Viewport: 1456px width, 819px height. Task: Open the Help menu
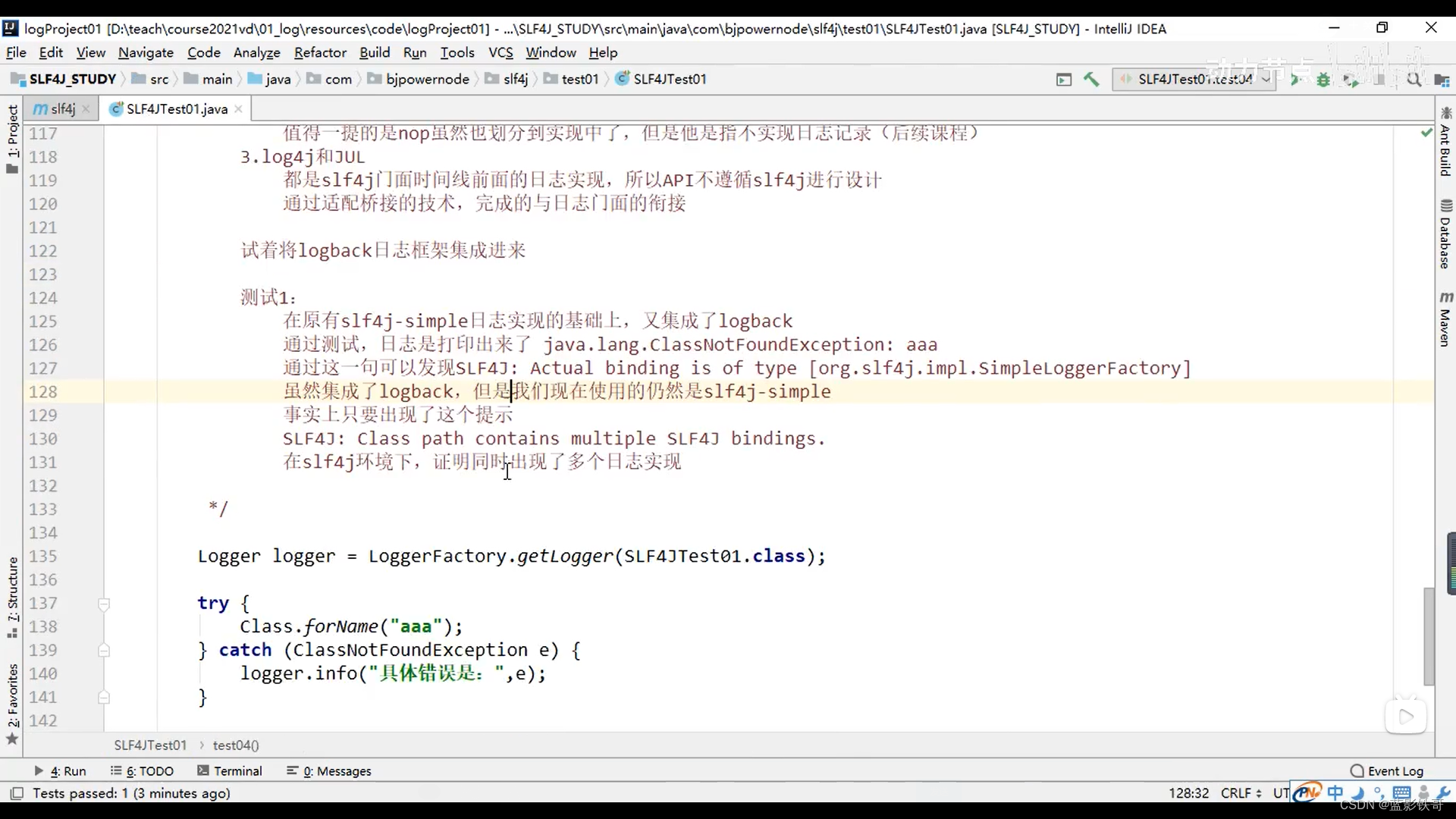(x=603, y=52)
